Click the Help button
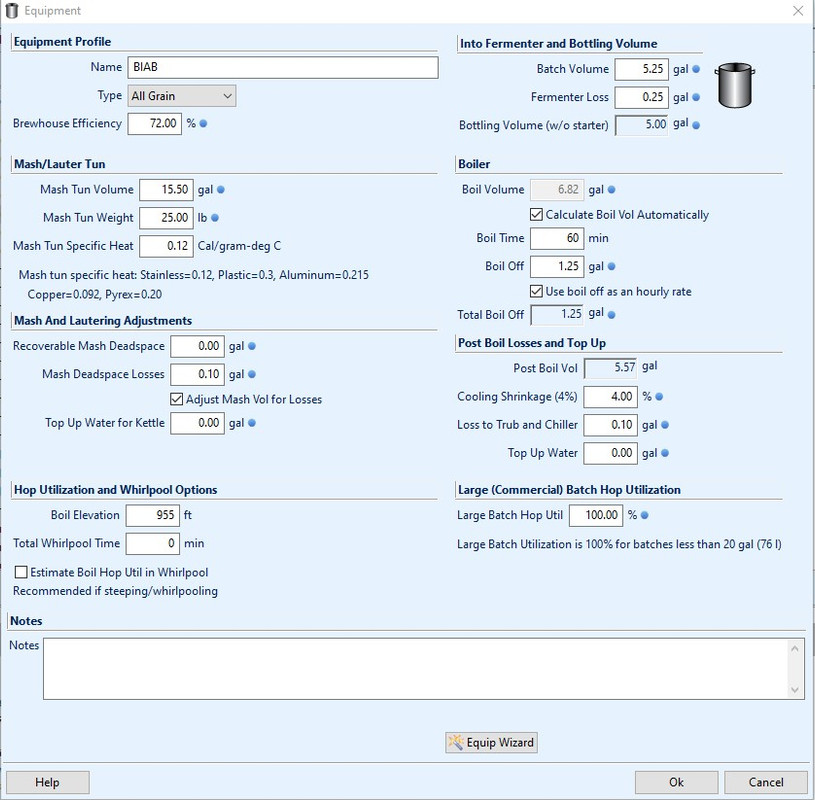Image resolution: width=815 pixels, height=800 pixels. 47,782
